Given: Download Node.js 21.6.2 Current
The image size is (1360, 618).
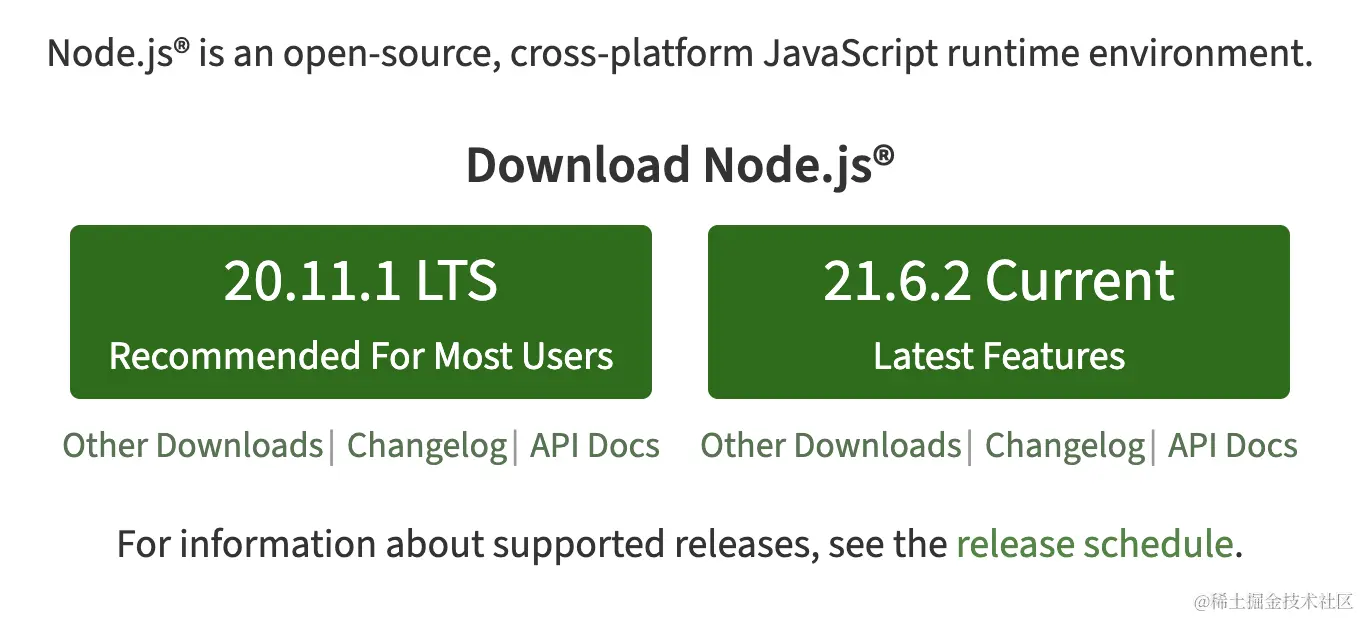Looking at the screenshot, I should 998,312.
